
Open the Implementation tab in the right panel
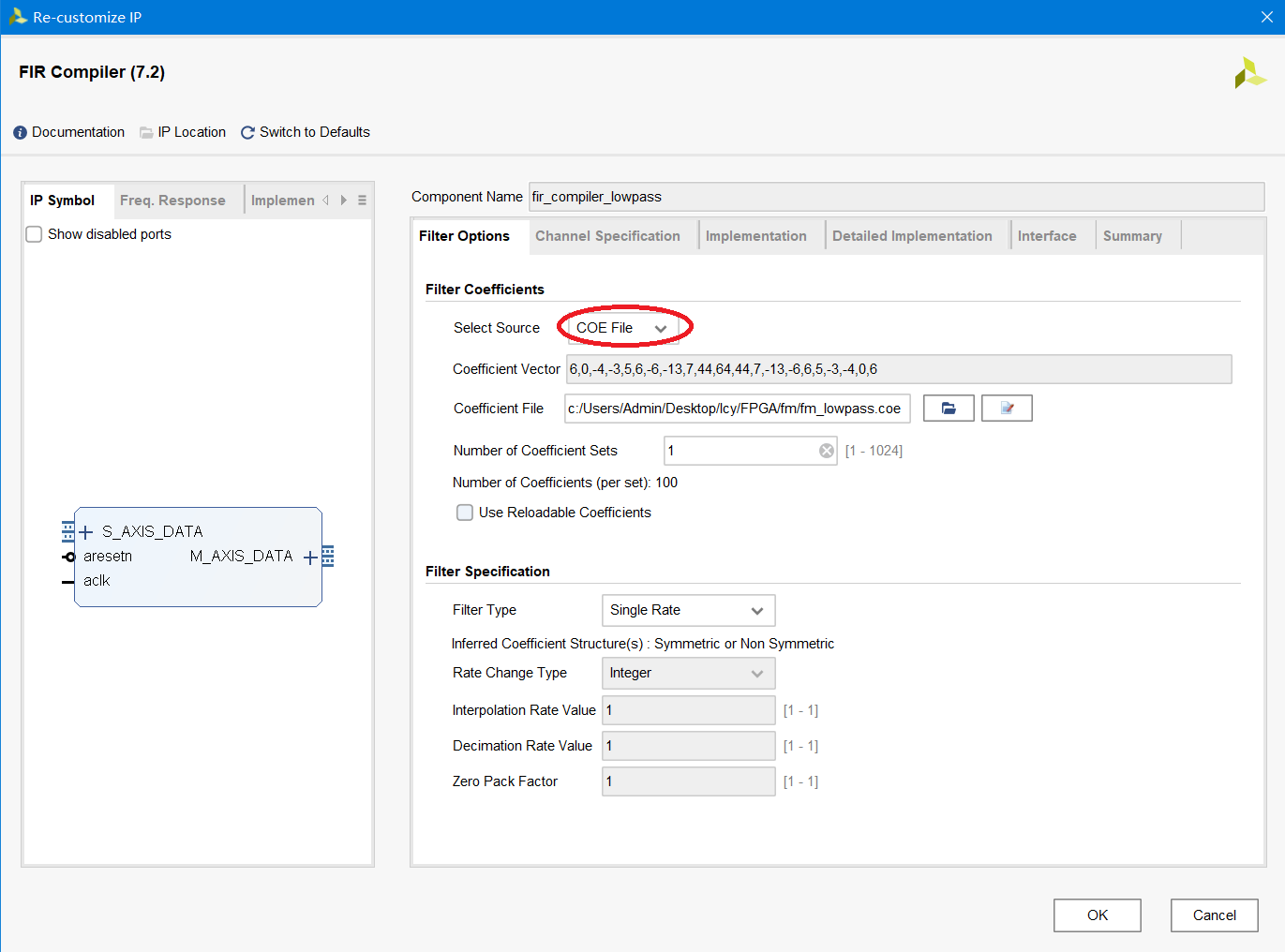pyautogui.click(x=755, y=236)
